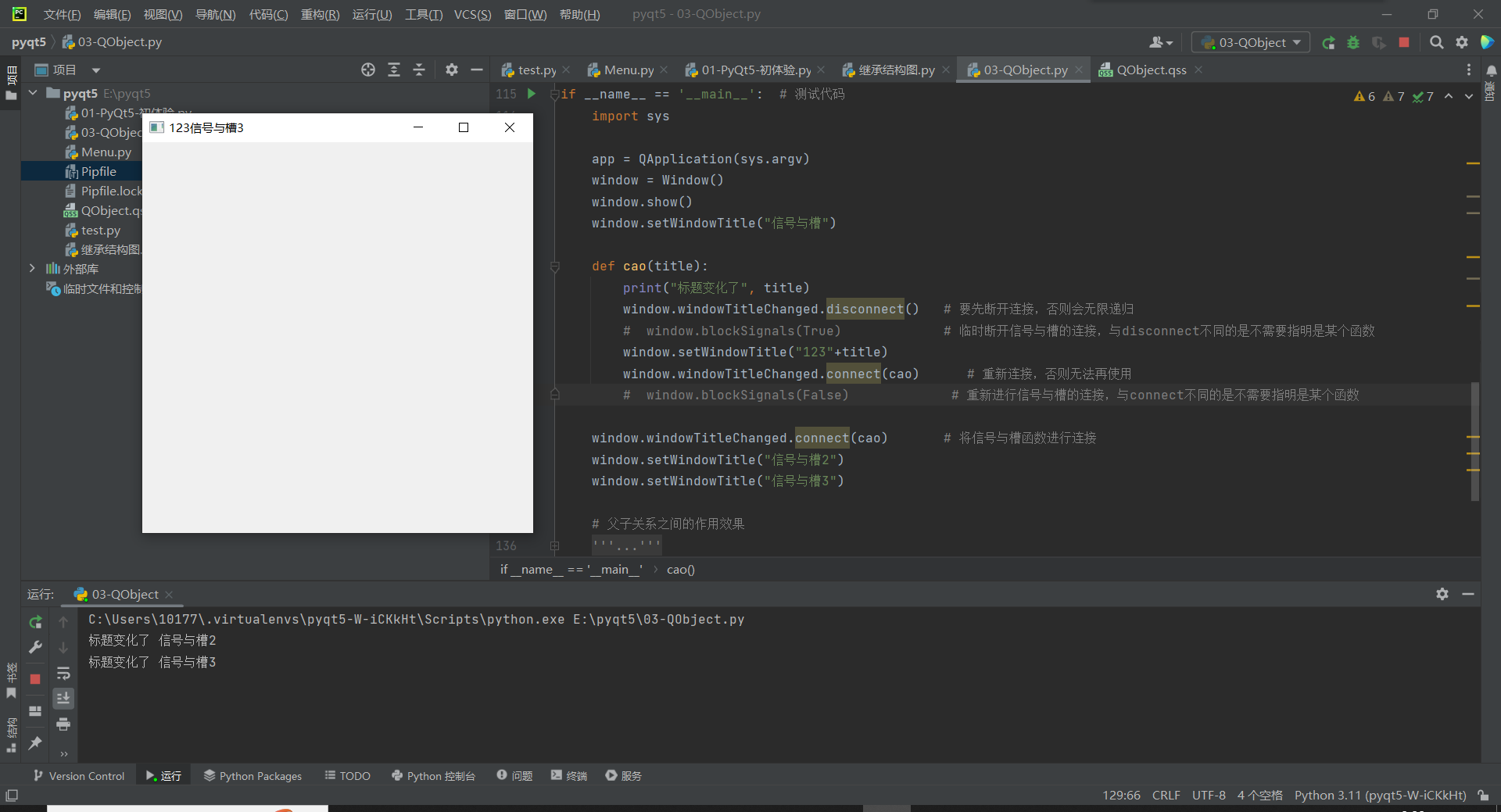Toggle tool window bars icon at bottom left
The image size is (1501, 812).
click(12, 795)
